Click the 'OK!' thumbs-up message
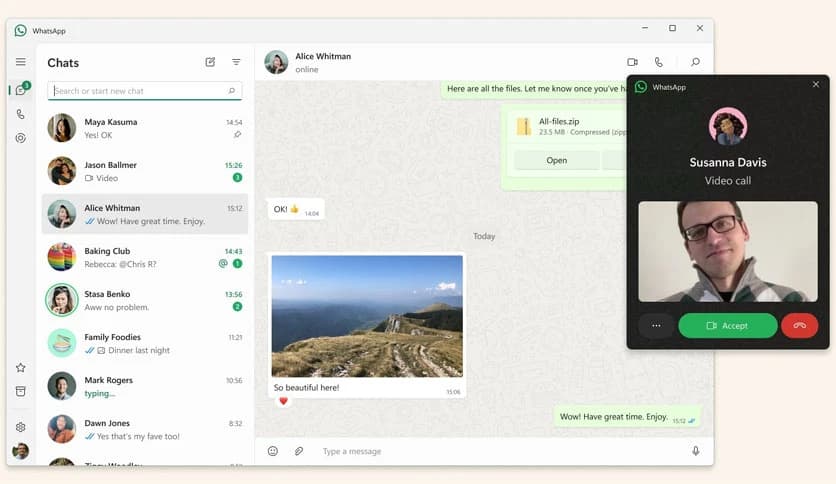 point(296,209)
